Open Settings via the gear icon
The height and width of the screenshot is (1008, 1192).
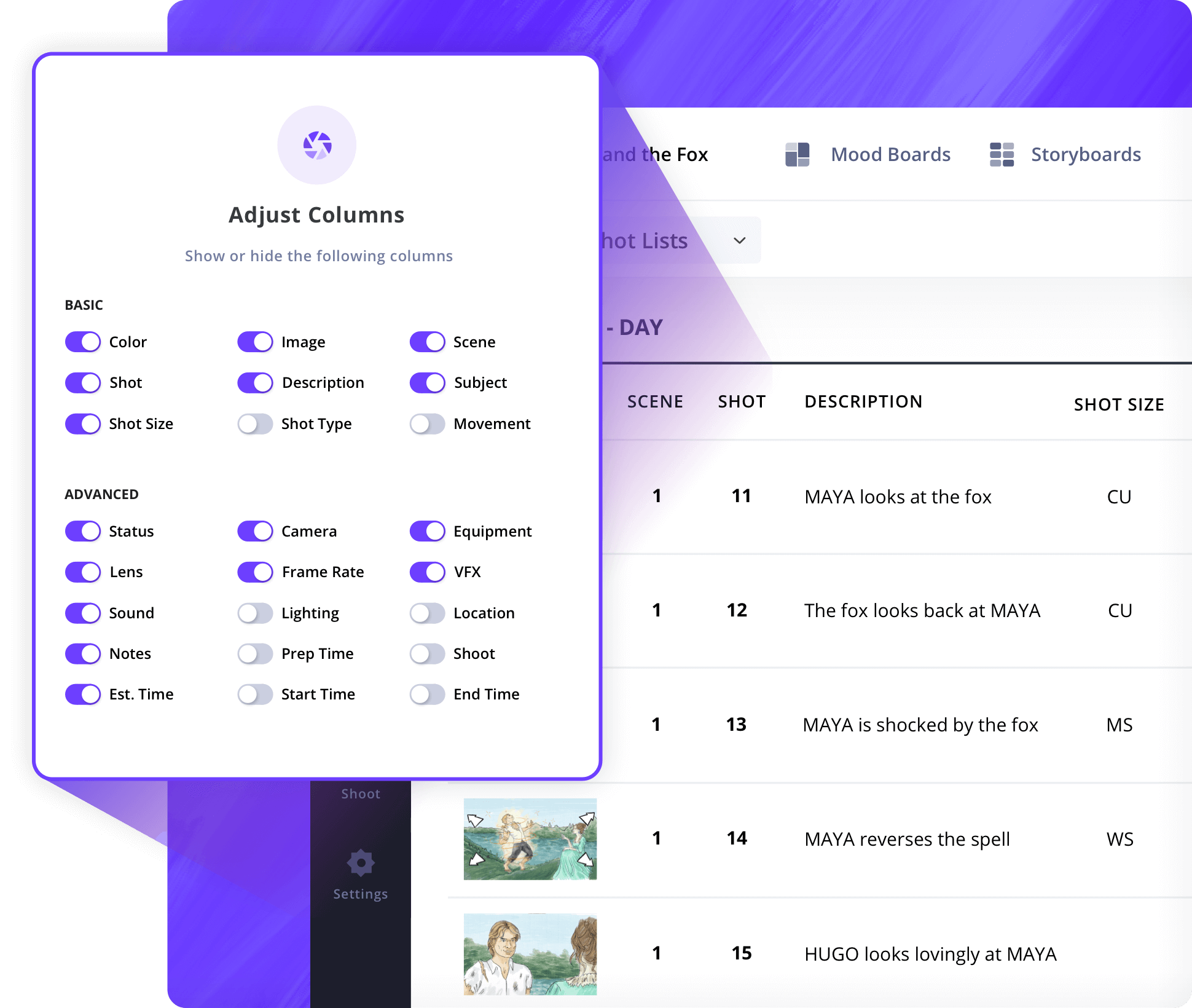[x=360, y=863]
